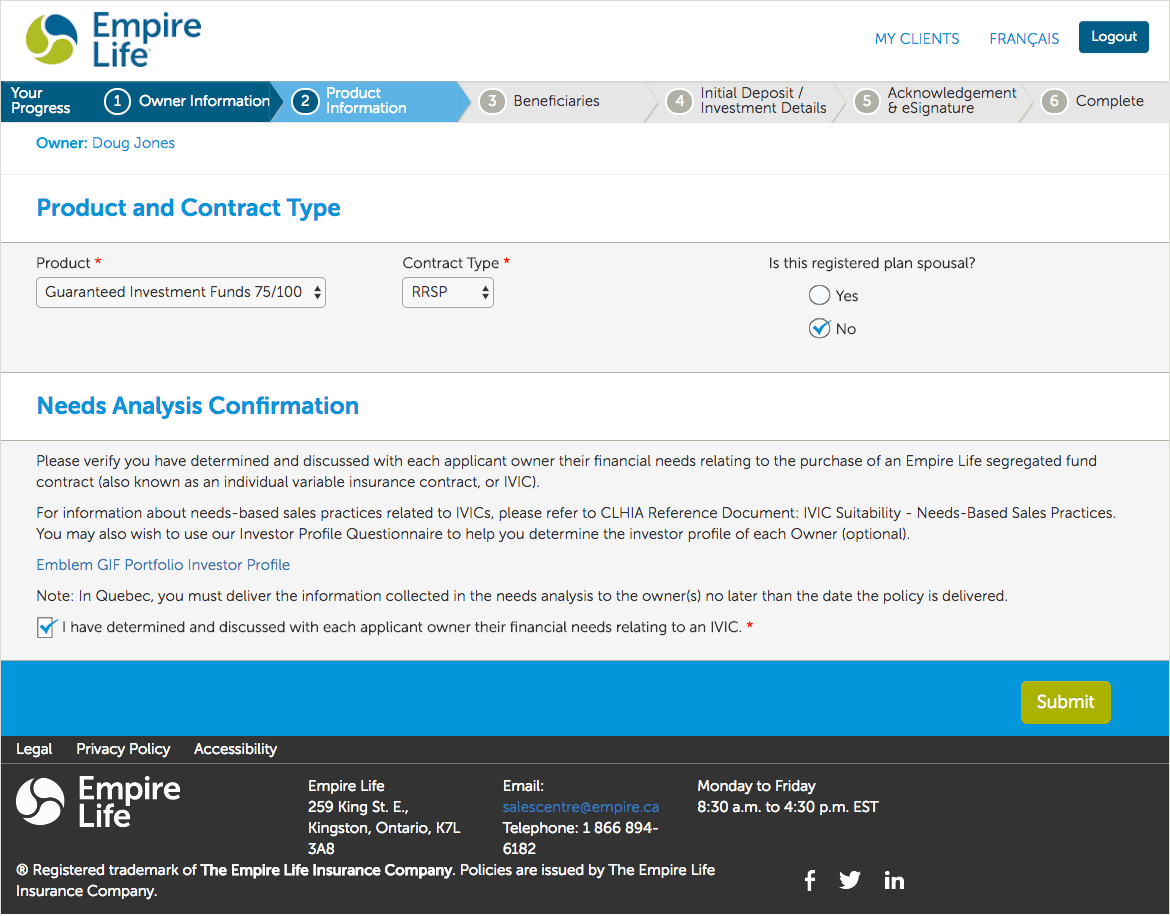Open the Facebook icon in footer

click(x=810, y=881)
